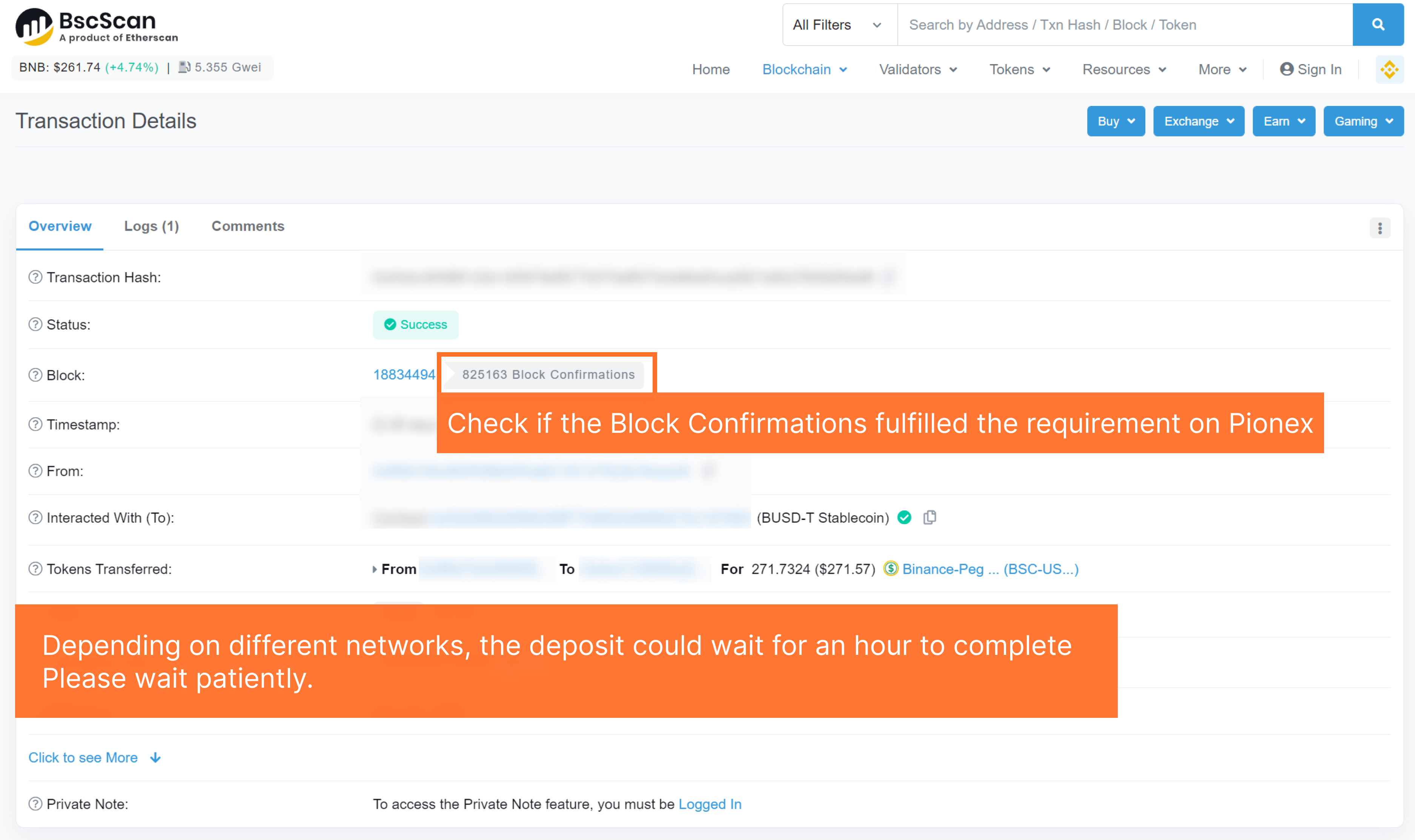Image resolution: width=1415 pixels, height=840 pixels.
Task: Click the help icon next to Private Note
Action: coord(35,804)
